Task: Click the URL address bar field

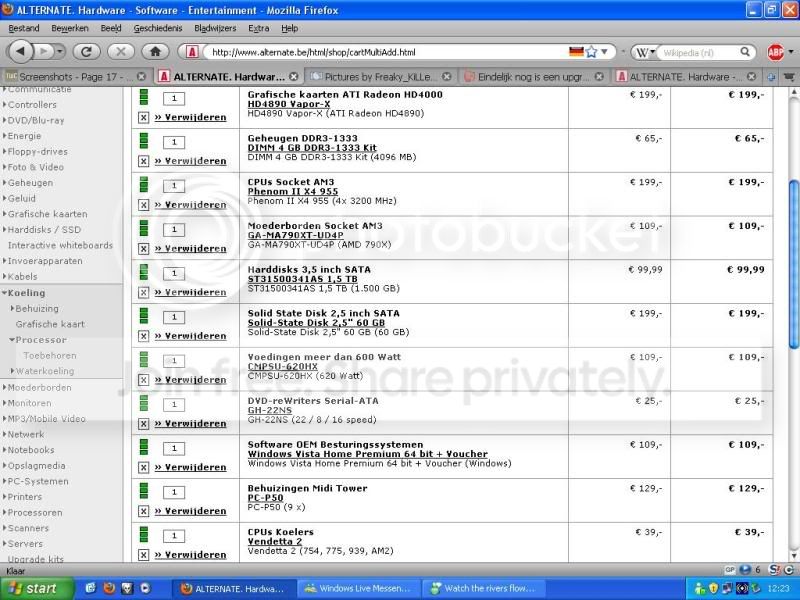Action: tap(388, 52)
